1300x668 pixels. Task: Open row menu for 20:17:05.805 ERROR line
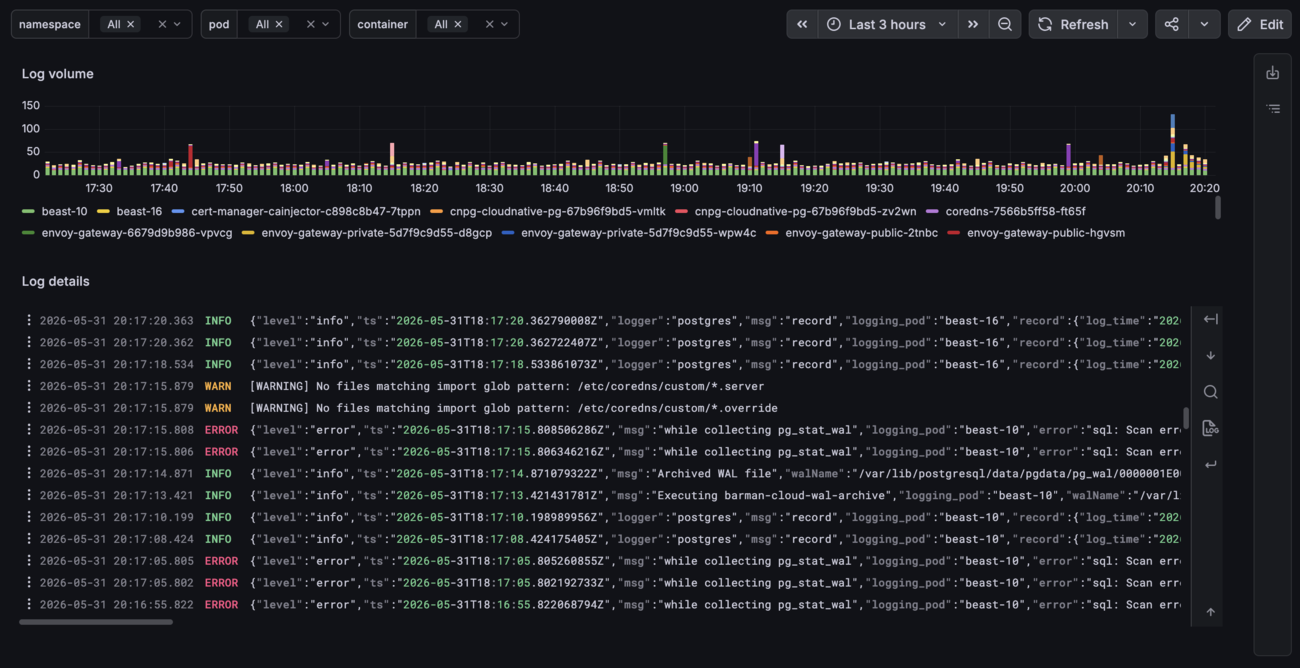[x=29, y=561]
